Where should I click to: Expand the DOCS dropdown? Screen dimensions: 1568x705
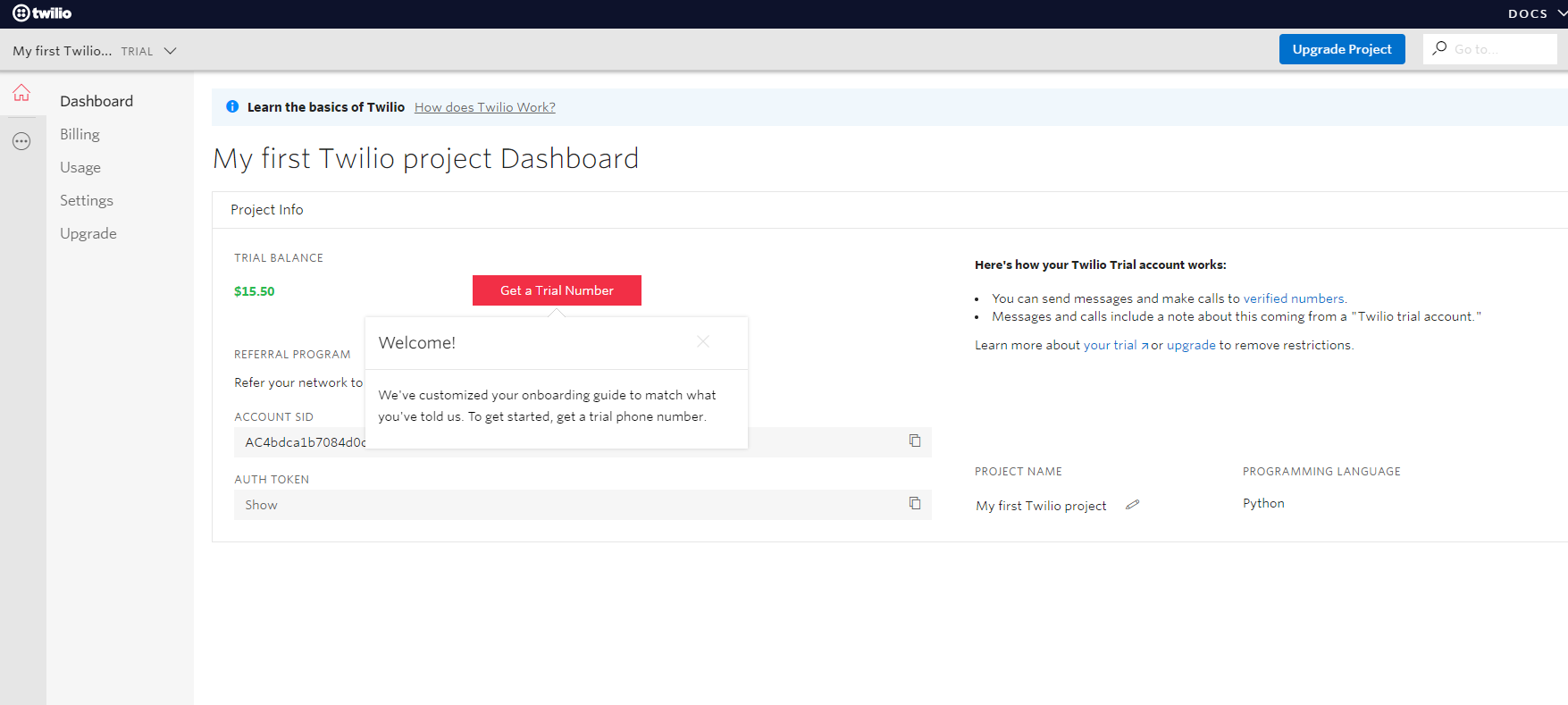(1537, 13)
